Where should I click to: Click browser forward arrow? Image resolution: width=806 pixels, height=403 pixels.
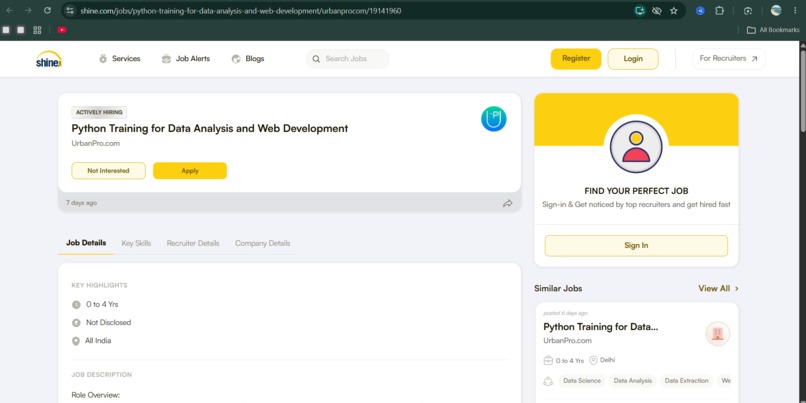[x=28, y=10]
